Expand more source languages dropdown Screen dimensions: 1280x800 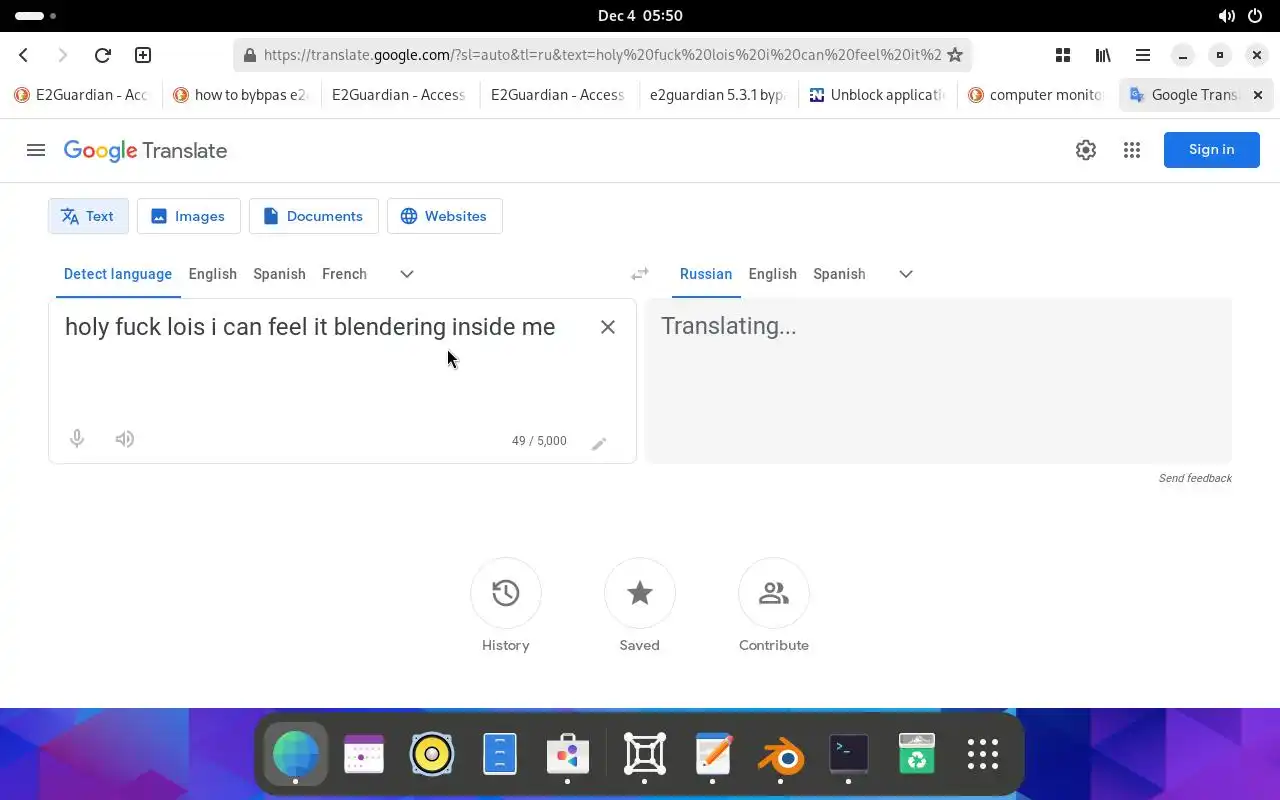(x=407, y=274)
